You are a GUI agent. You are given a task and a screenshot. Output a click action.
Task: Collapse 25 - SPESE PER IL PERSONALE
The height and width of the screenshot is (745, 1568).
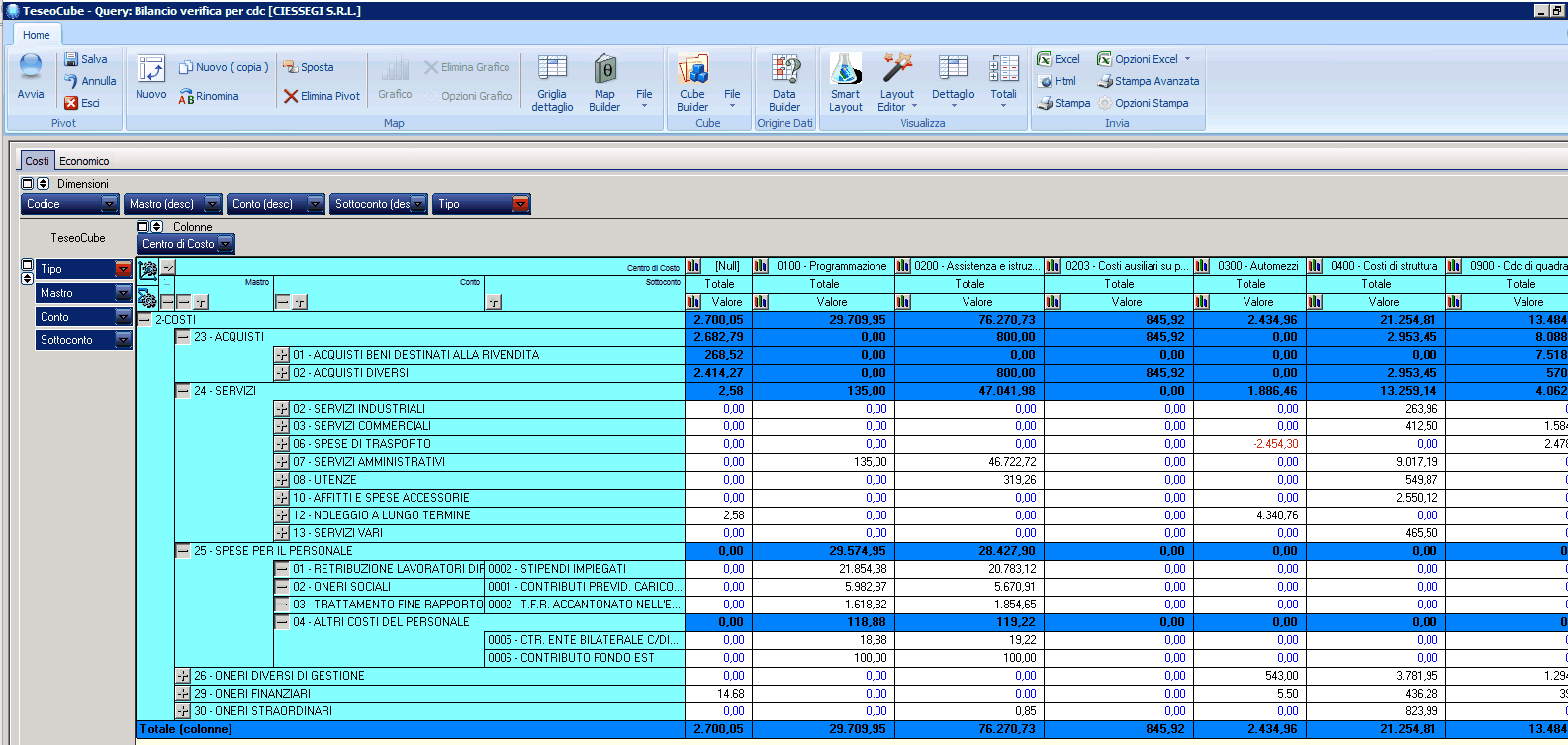click(183, 551)
